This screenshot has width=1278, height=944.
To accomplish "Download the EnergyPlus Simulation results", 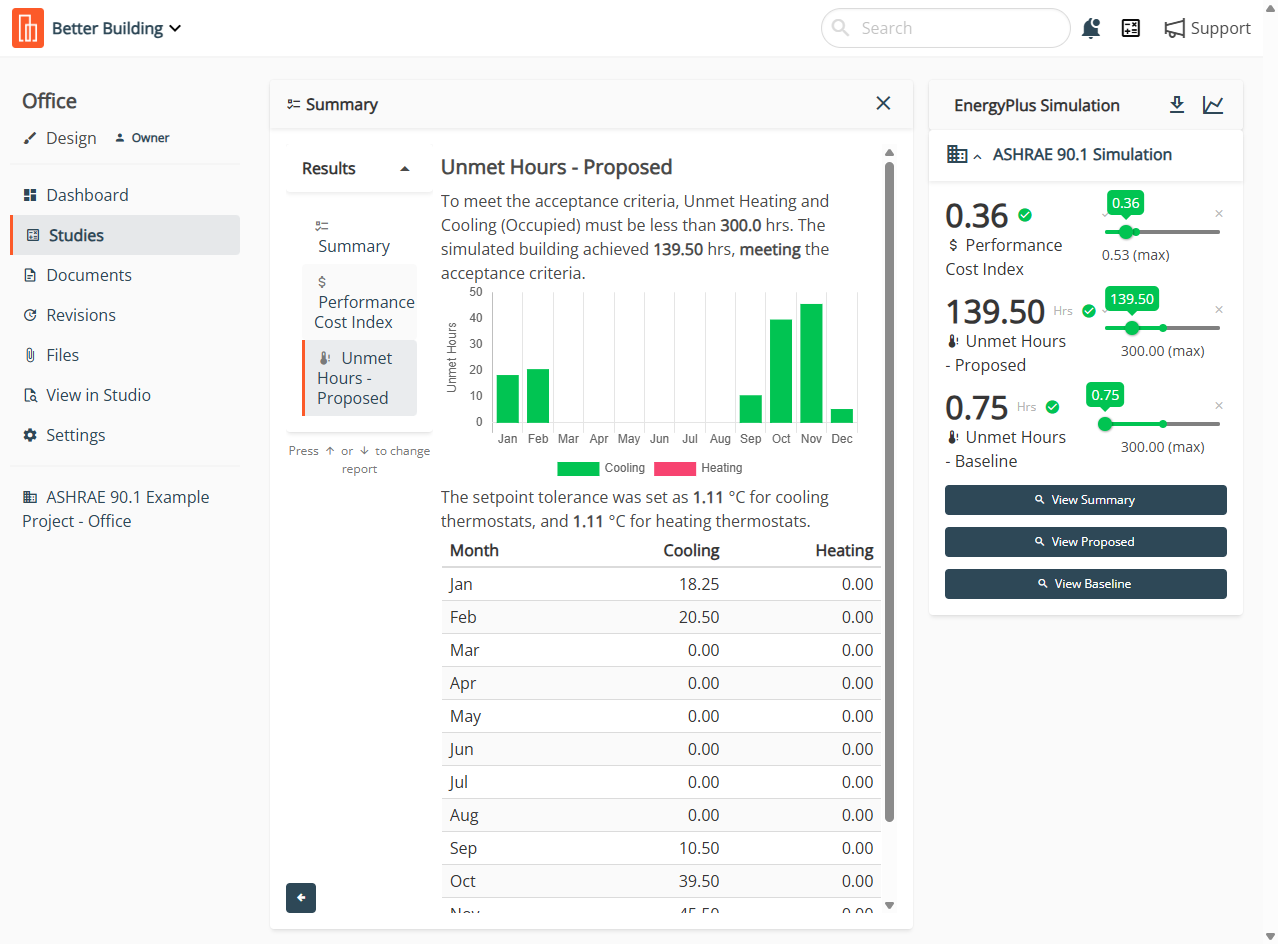I will tap(1177, 105).
